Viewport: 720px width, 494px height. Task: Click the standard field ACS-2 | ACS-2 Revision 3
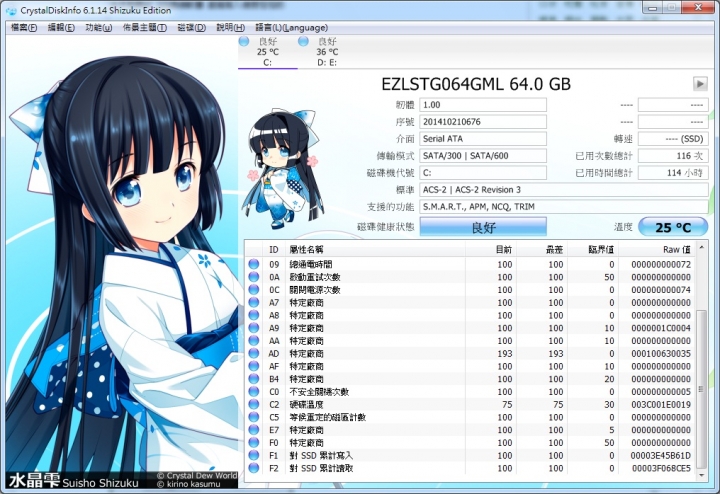pos(564,190)
